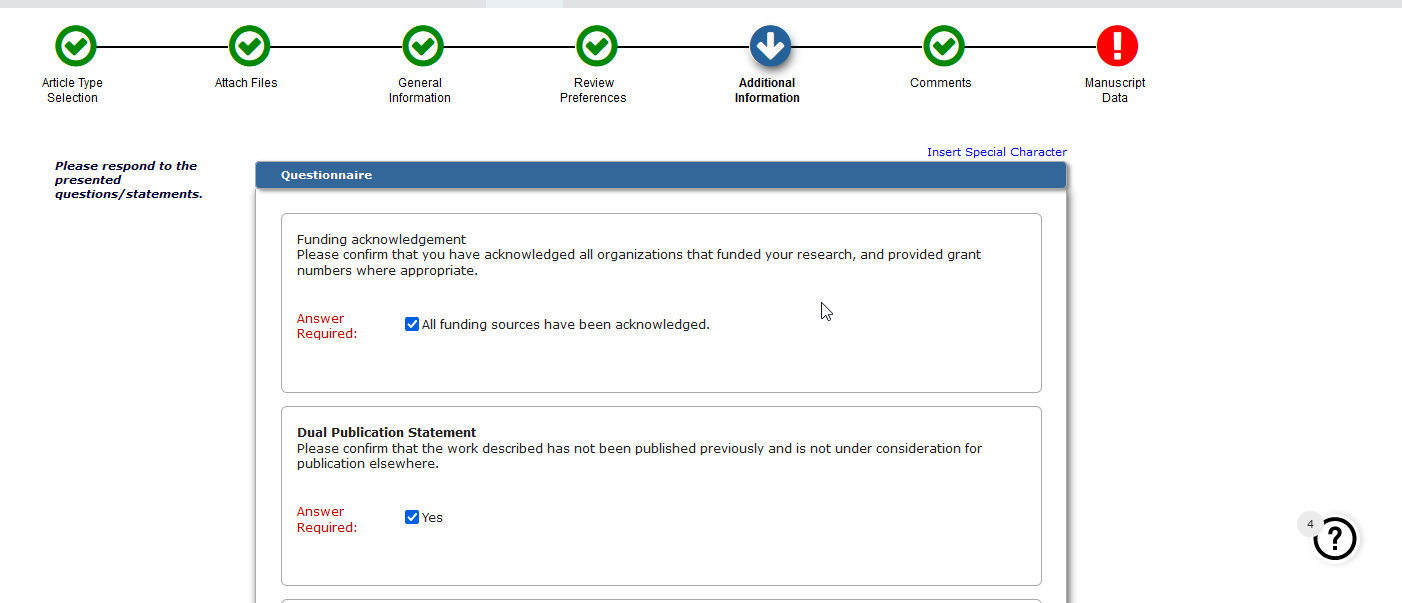Screen dimensions: 1402x603
Task: Click the Attach Files step checkmark icon
Action: pyautogui.click(x=249, y=46)
